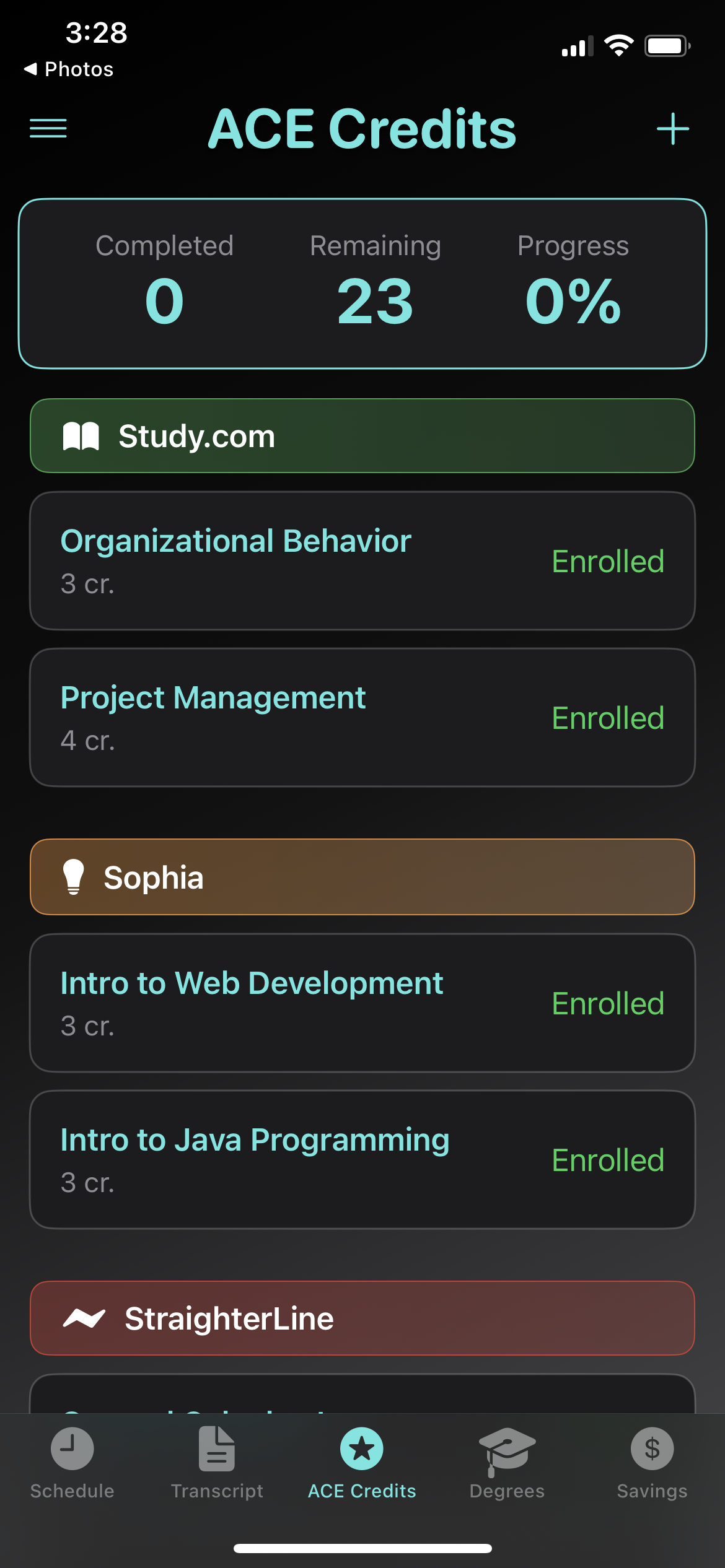Open the Transcript document tab icon
The image size is (725, 1568).
point(217,1449)
